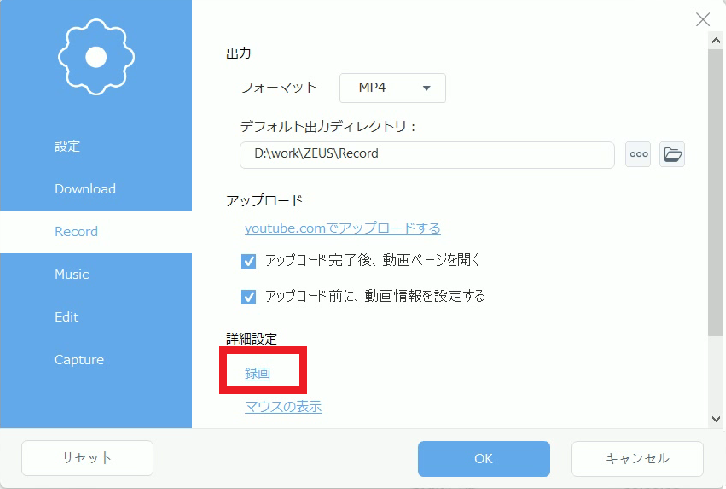Screen dimensions: 726x489
Task: Close the settings dialog with X
Action: click(703, 18)
